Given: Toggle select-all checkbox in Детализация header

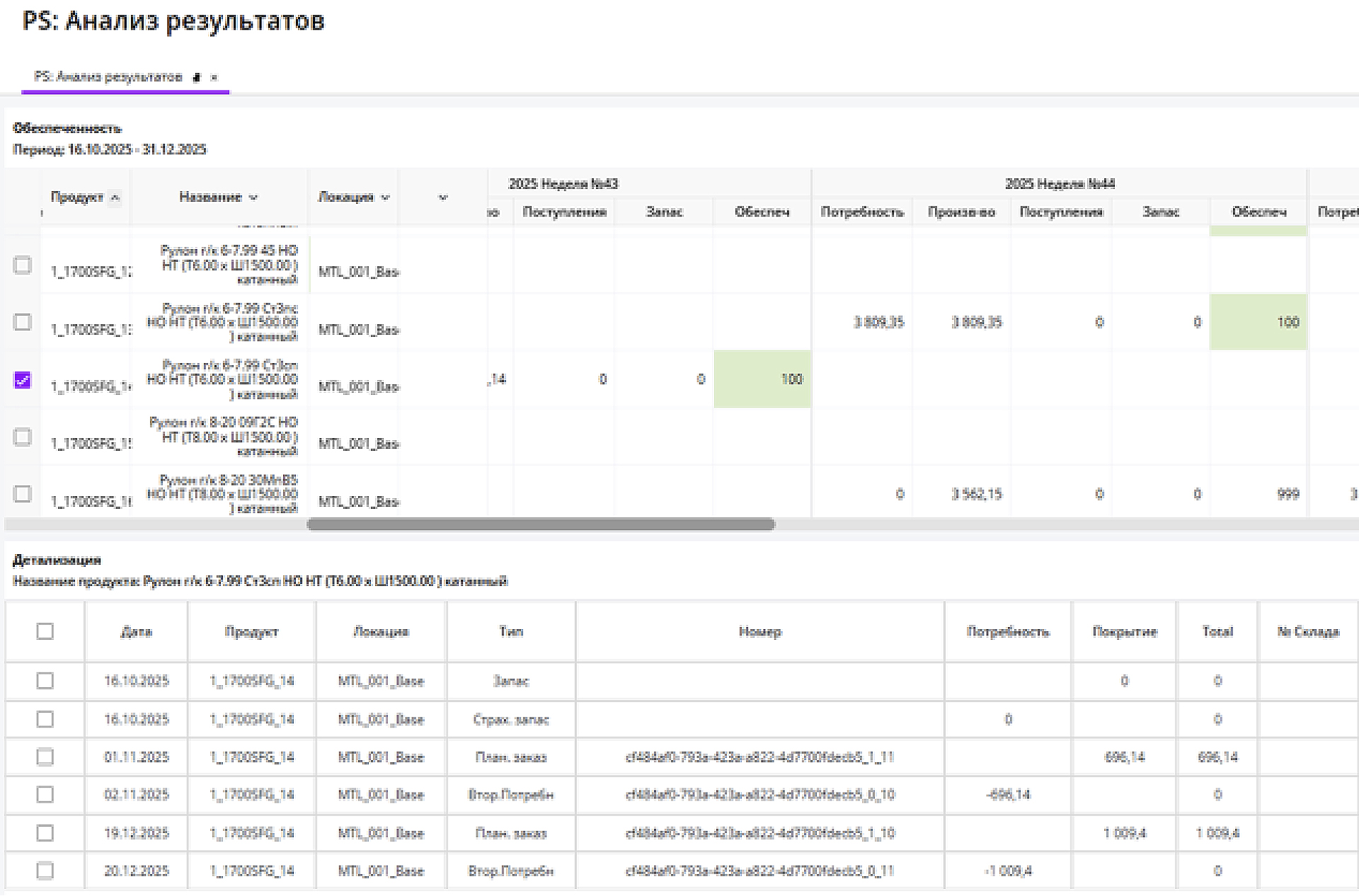Looking at the screenshot, I should point(45,631).
